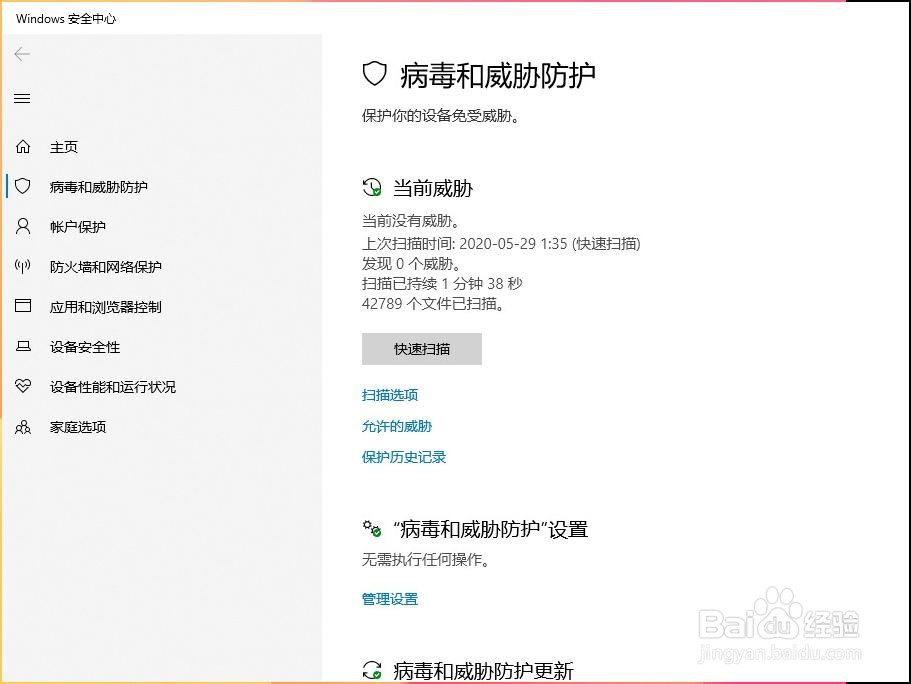
Task: Select 病毒和威胁防护 in sidebar
Action: (99, 187)
